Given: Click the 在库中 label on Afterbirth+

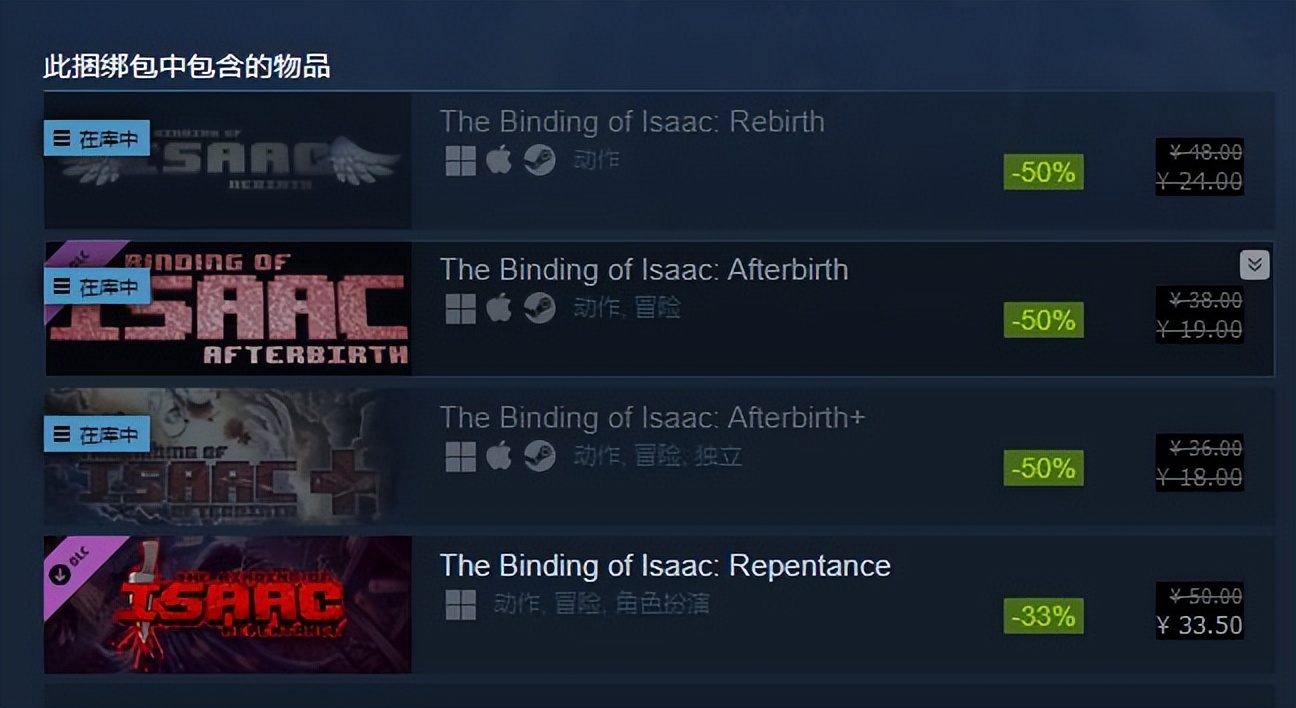Looking at the screenshot, I should (x=97, y=435).
